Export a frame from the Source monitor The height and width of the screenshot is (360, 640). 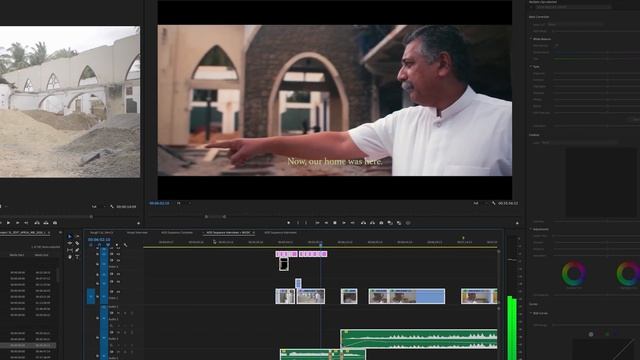click(x=55, y=223)
